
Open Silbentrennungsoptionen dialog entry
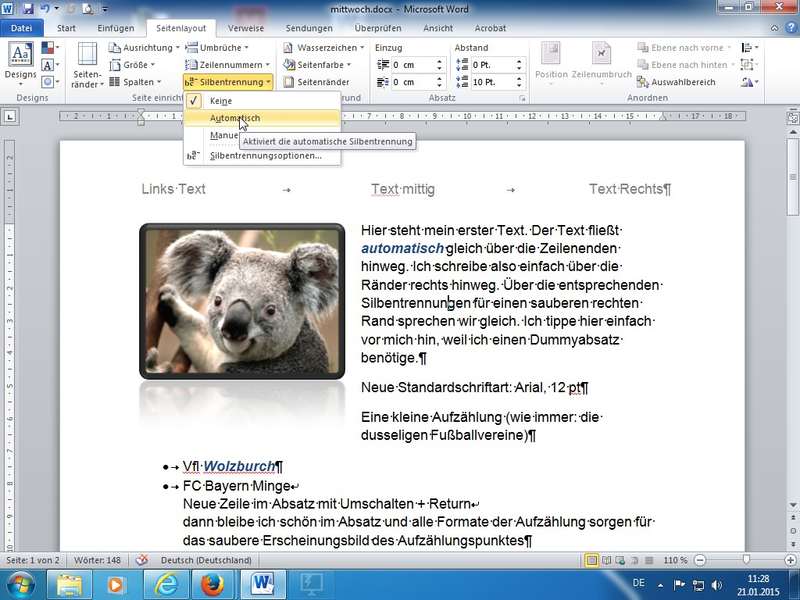point(265,156)
